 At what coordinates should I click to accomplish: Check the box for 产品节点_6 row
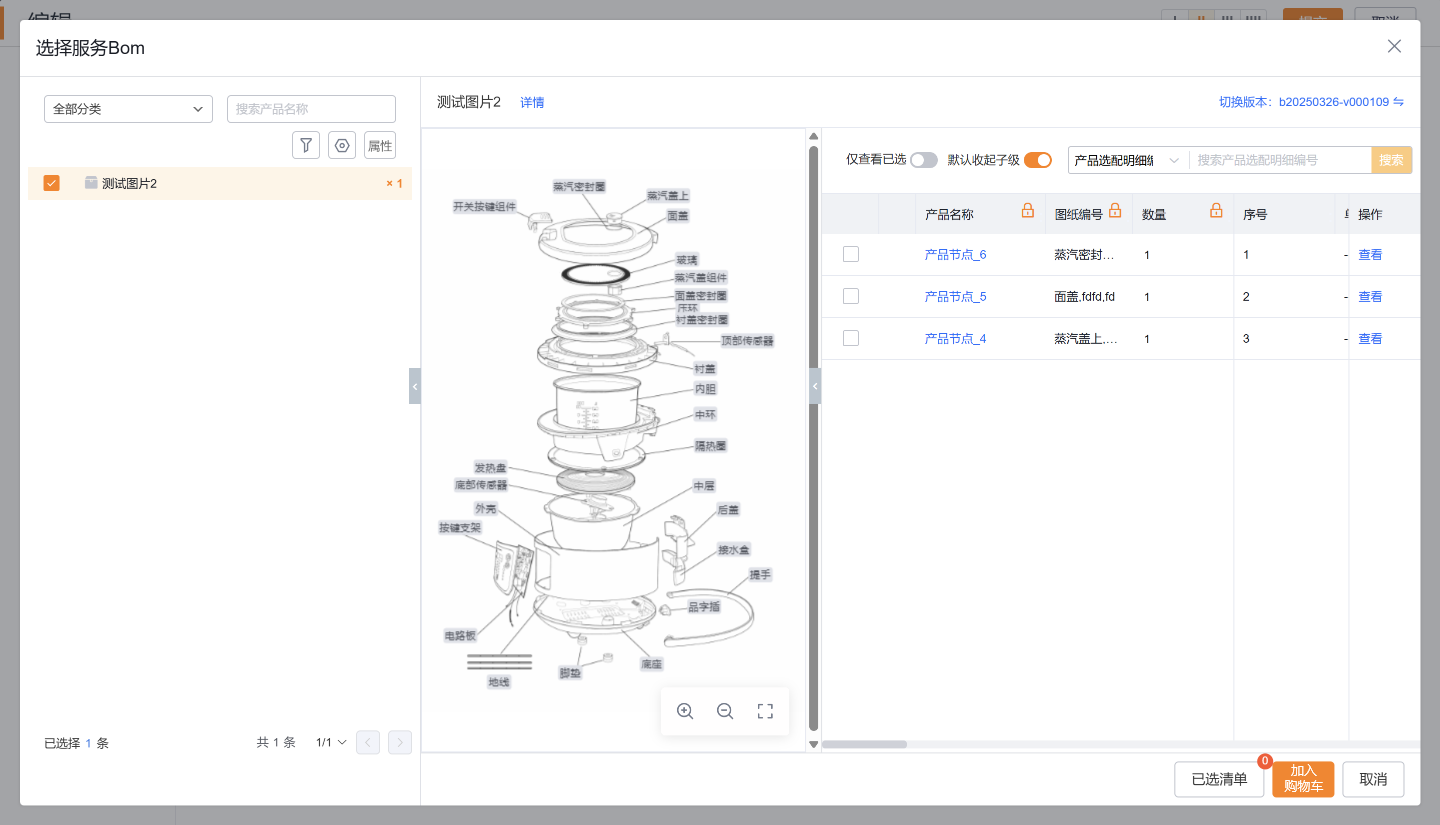(851, 254)
